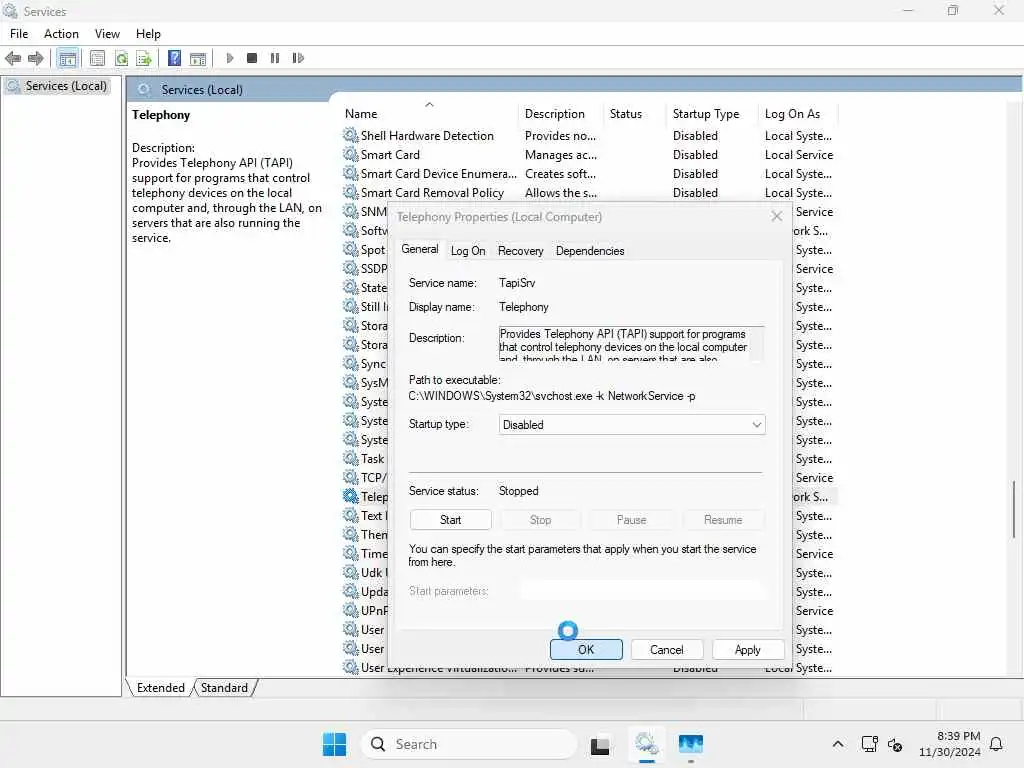Image resolution: width=1024 pixels, height=768 pixels.
Task: Expand the Startup type dropdown
Action: [756, 424]
